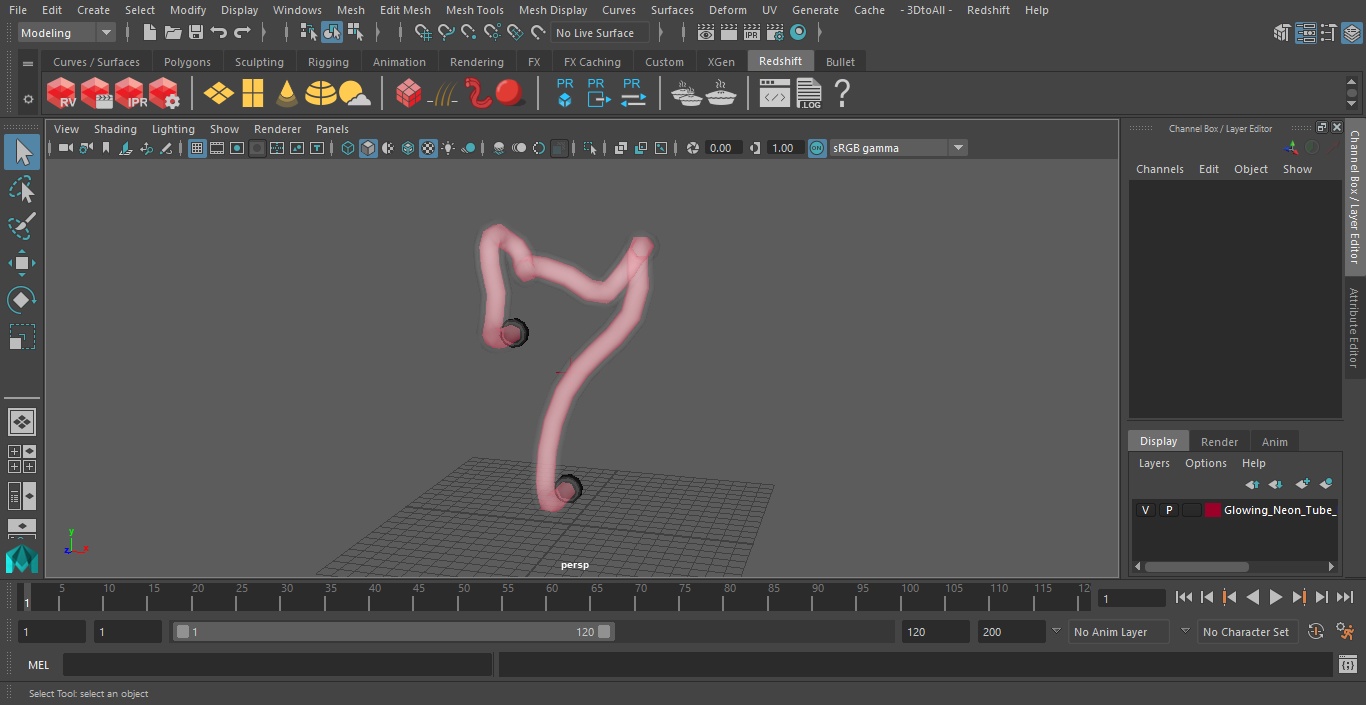Click the MEL command input field
Image resolution: width=1366 pixels, height=705 pixels.
[x=277, y=665]
